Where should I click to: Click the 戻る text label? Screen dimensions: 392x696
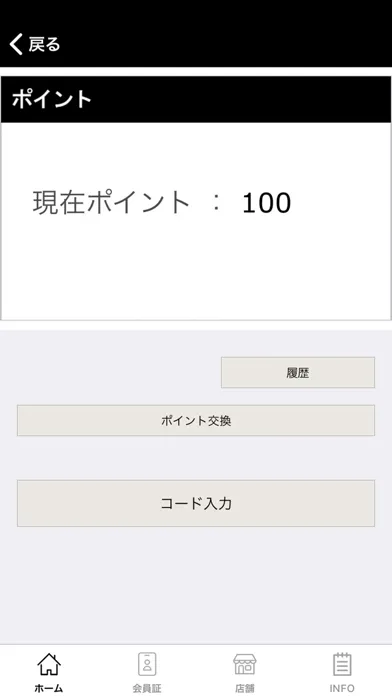44,44
